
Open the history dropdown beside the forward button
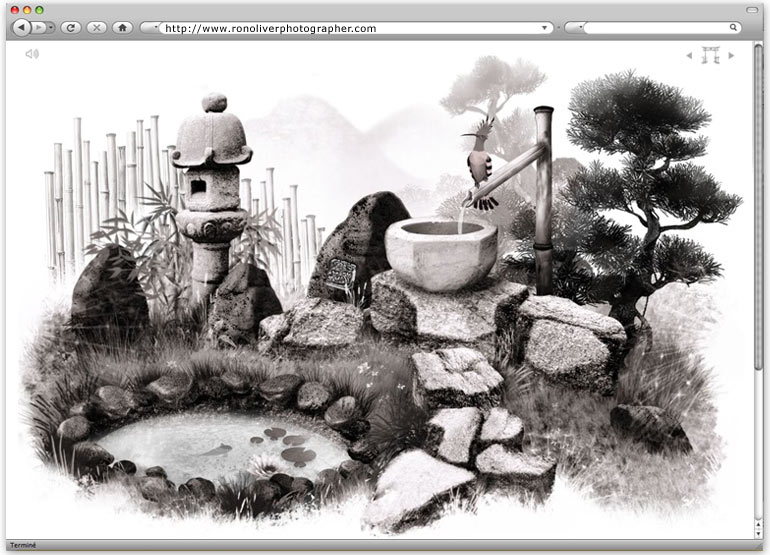pos(51,28)
